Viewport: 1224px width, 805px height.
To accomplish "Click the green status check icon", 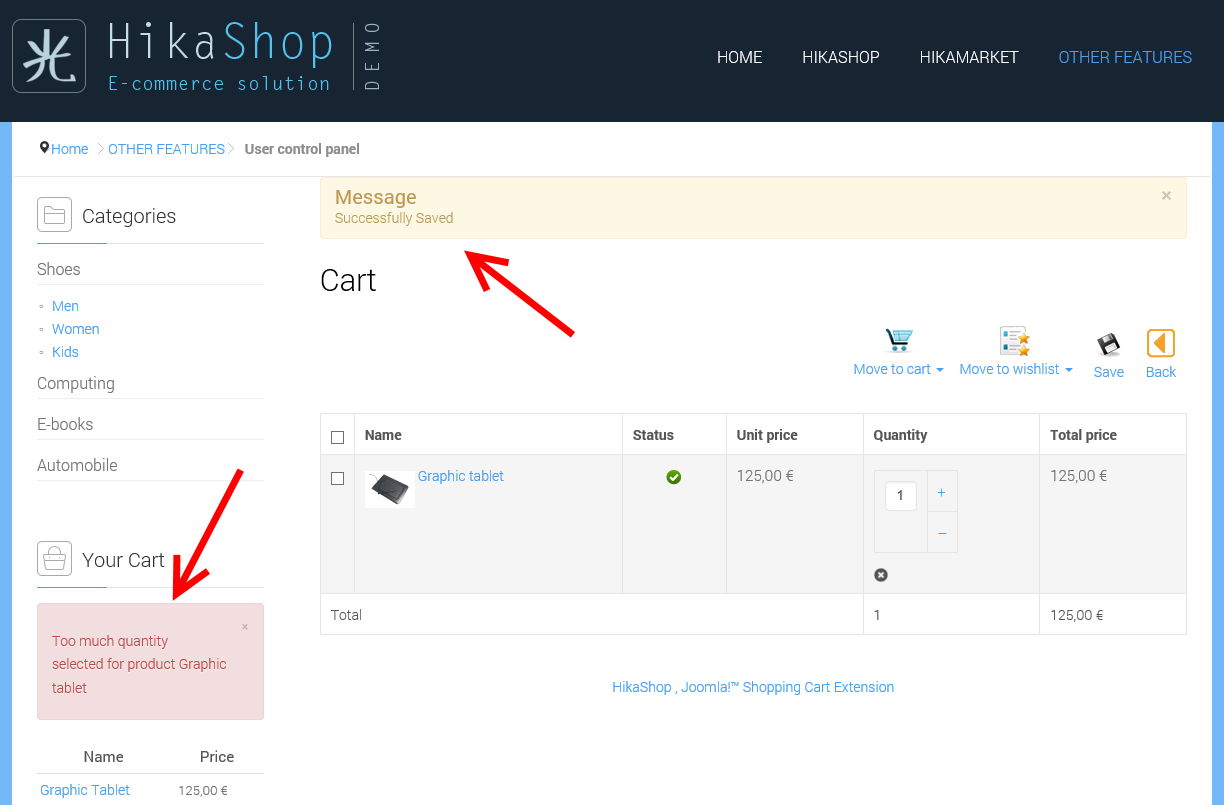I will pos(674,477).
